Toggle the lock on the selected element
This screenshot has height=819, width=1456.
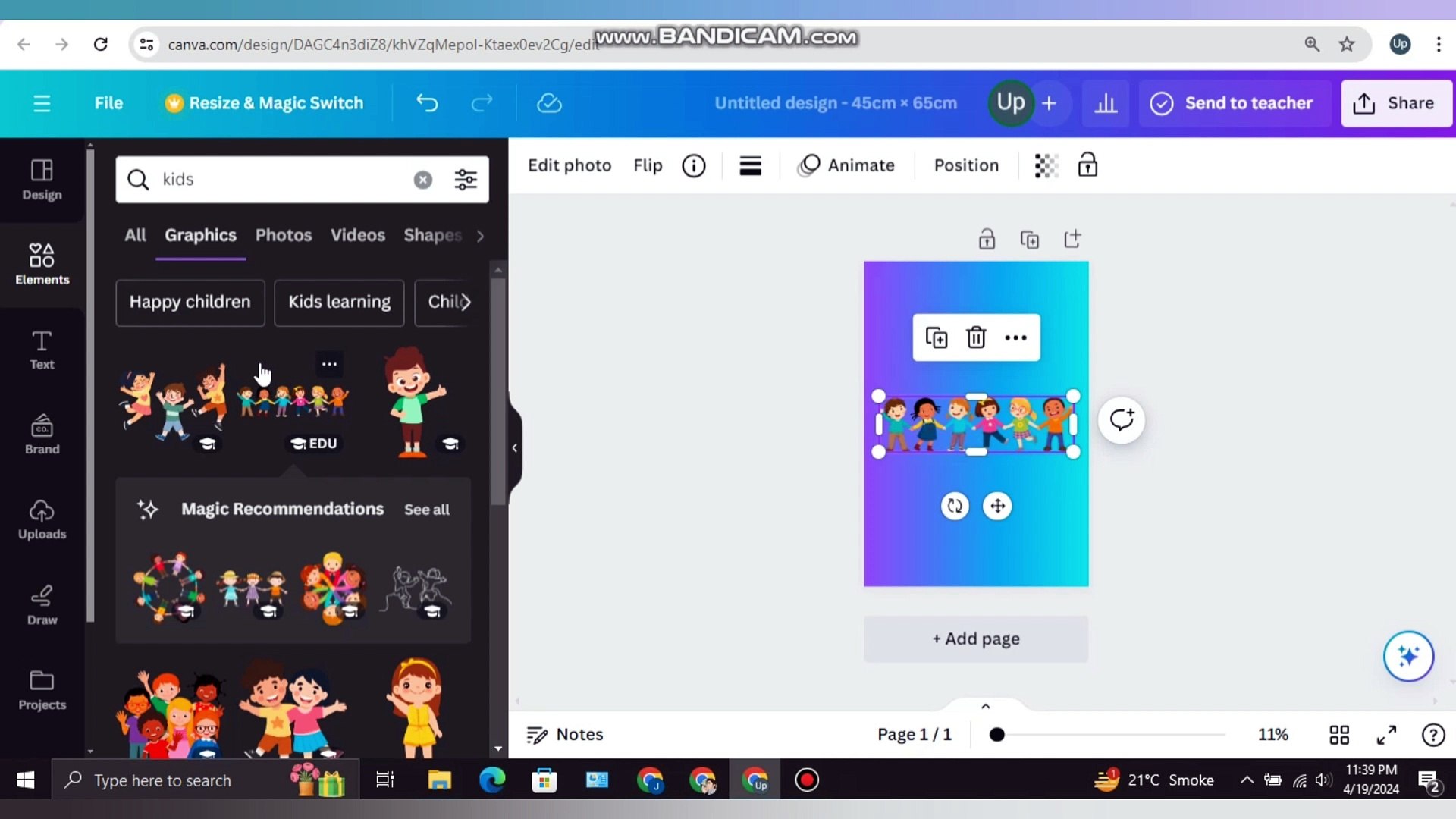pyautogui.click(x=1087, y=165)
